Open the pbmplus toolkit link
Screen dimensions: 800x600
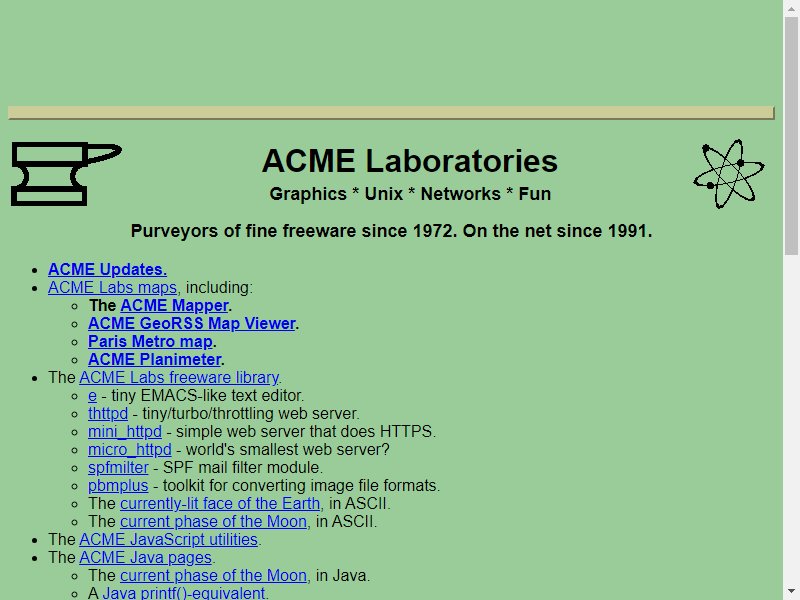coord(118,486)
